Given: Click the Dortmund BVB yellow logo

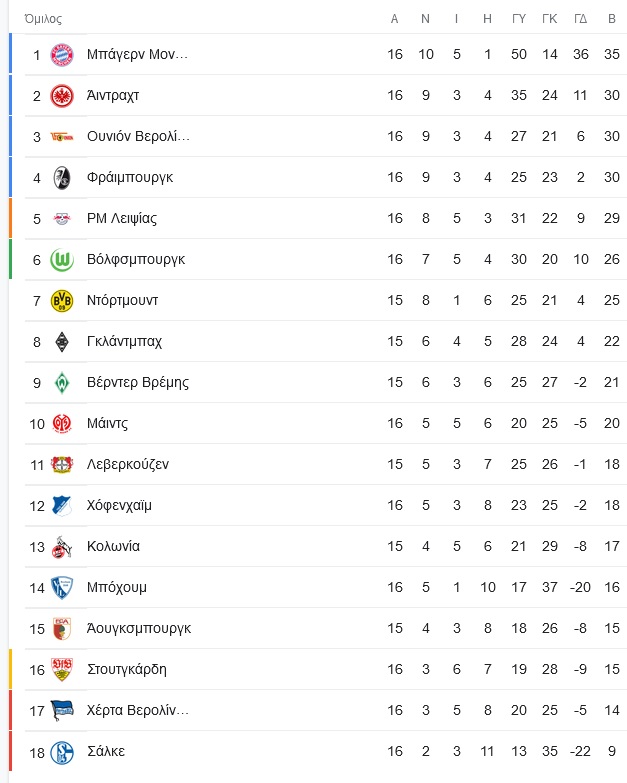Looking at the screenshot, I should 62,301.
